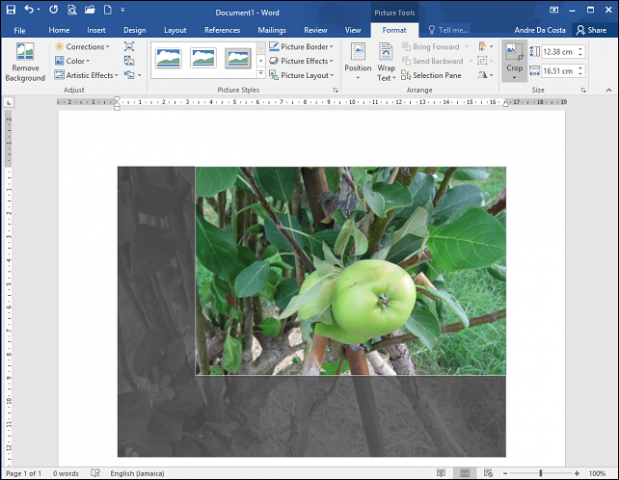Open the Position picture menu
This screenshot has width=619, height=480.
click(x=358, y=61)
